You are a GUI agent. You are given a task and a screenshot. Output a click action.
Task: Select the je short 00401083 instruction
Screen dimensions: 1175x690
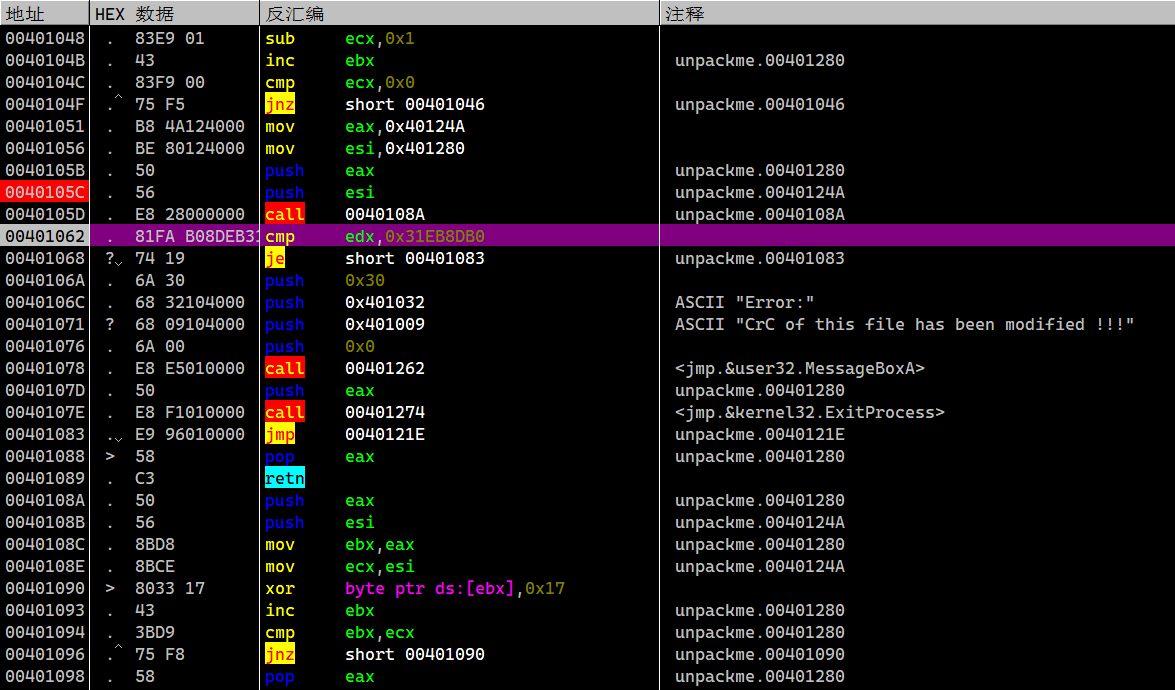pyautogui.click(x=375, y=258)
